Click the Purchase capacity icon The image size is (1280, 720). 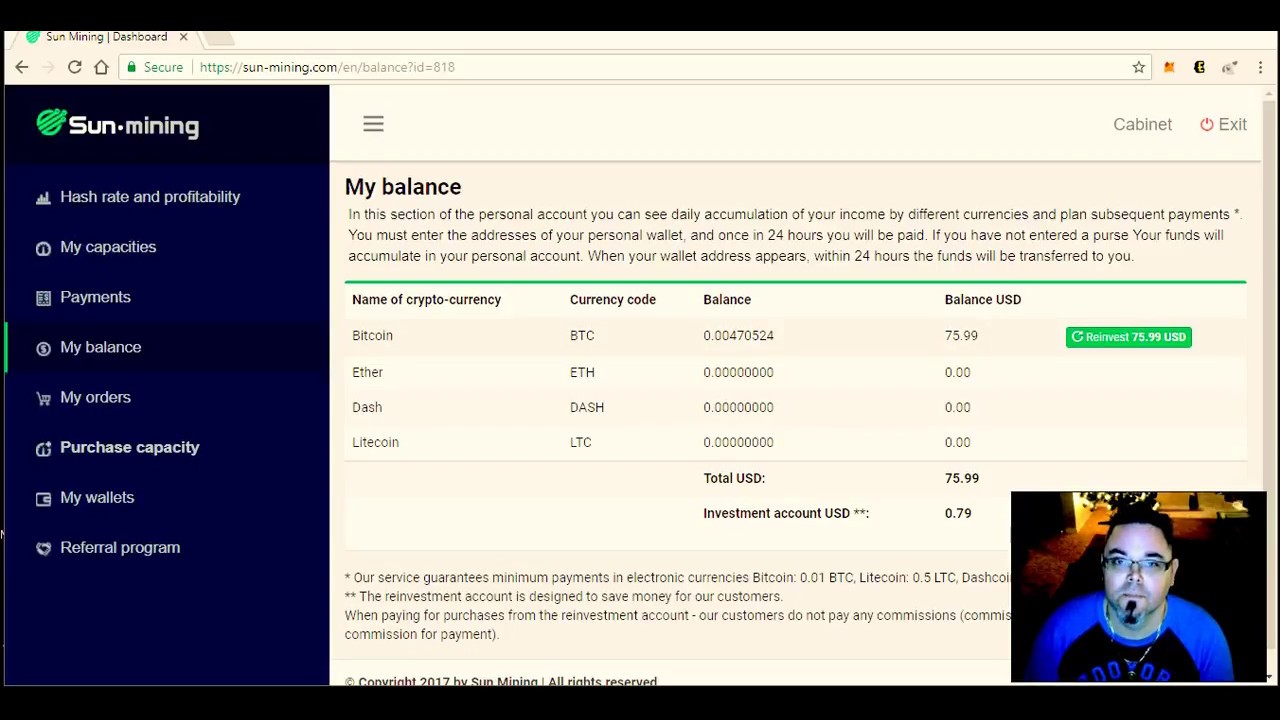[43, 448]
